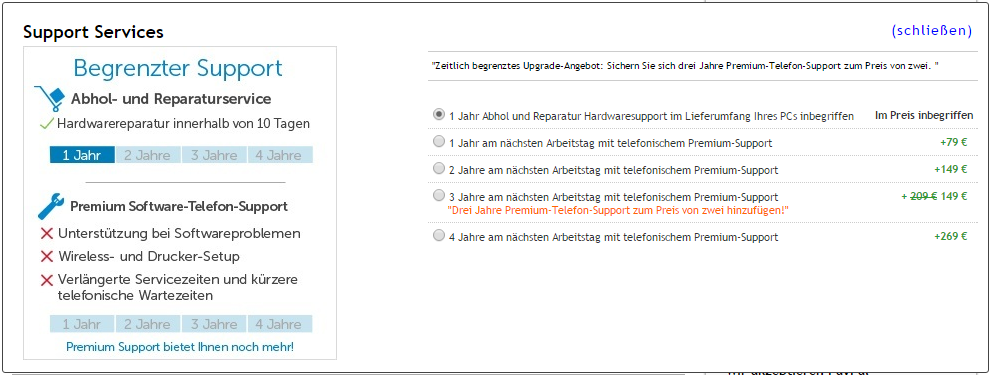
Task: Select 1 Jahr under Premium Software-Telefon-Support
Action: (x=82, y=324)
